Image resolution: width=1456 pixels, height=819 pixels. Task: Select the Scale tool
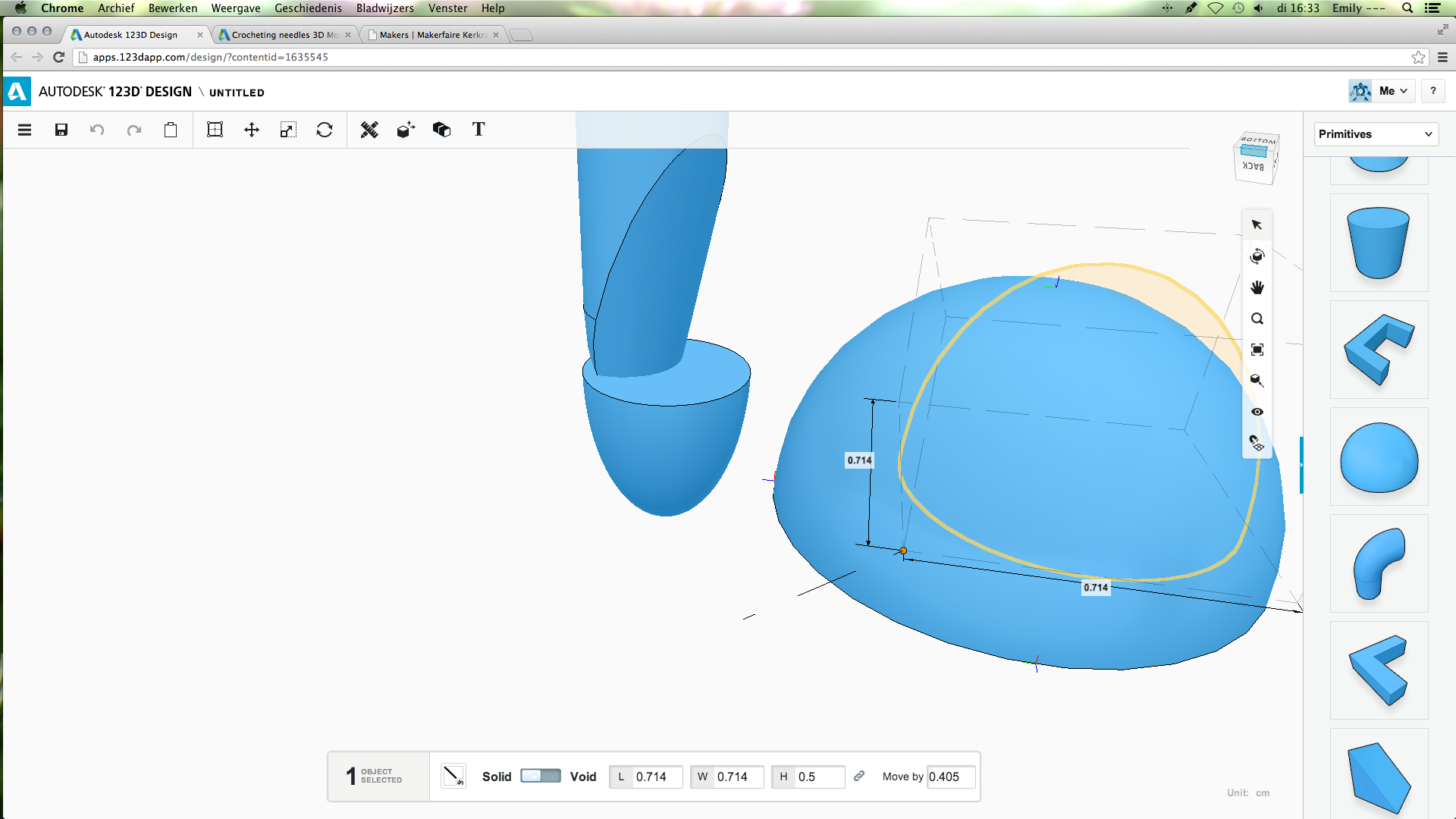coord(288,130)
